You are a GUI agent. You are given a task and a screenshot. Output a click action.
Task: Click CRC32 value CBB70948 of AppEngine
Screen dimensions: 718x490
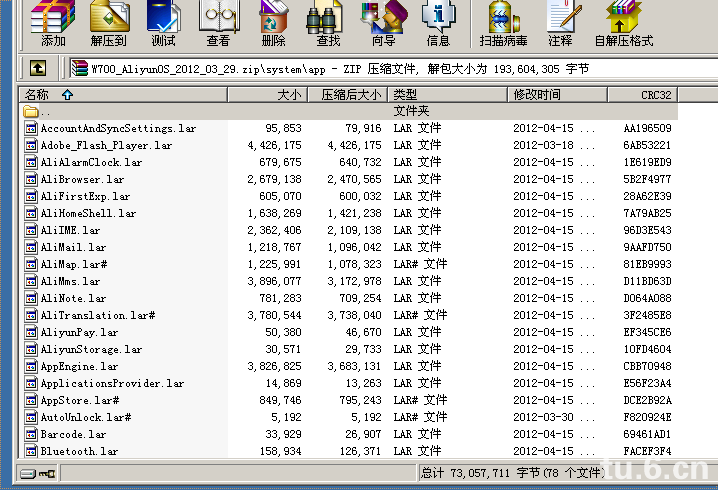pos(647,366)
